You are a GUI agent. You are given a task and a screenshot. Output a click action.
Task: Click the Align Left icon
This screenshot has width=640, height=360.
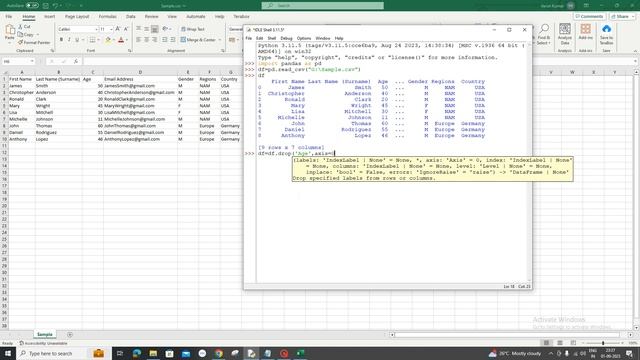click(138, 40)
